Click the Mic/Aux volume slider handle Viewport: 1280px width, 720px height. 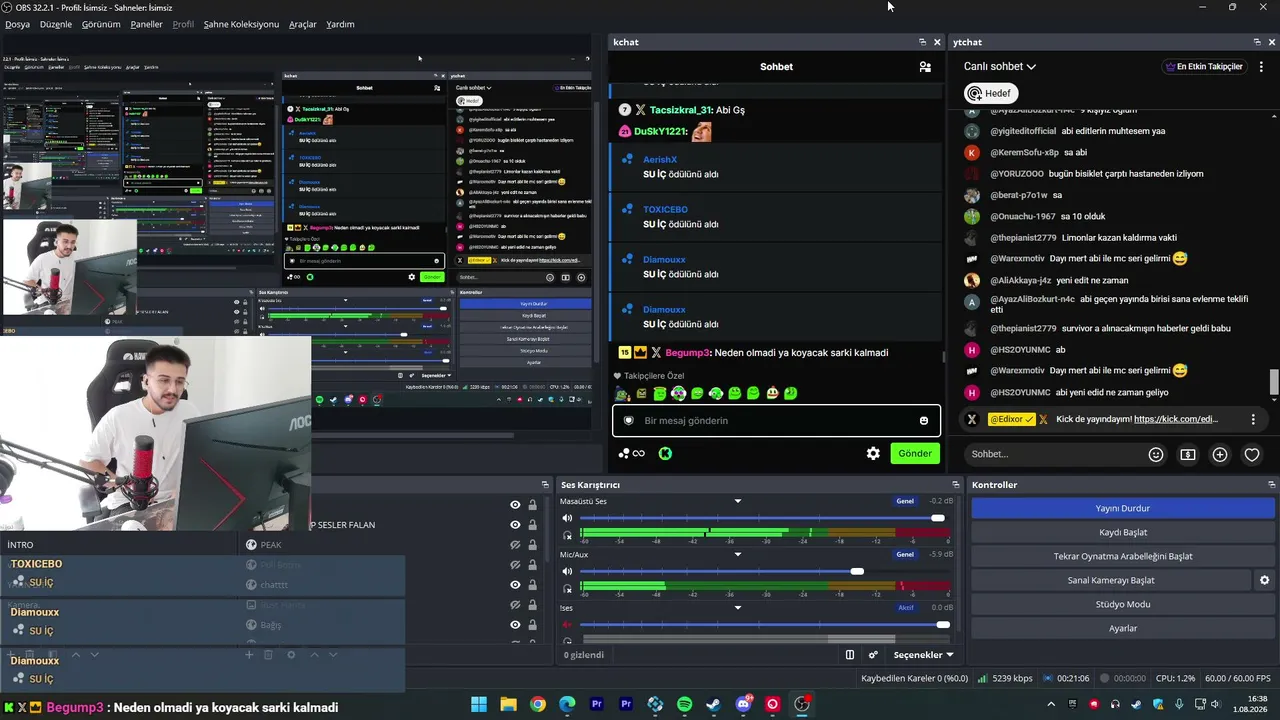[857, 571]
